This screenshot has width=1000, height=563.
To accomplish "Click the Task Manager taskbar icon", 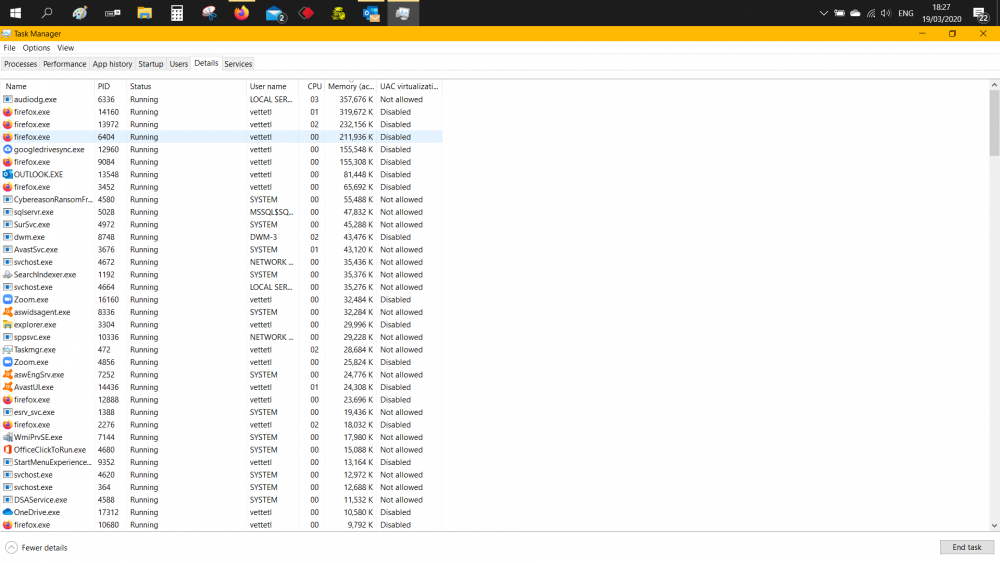I will (x=402, y=13).
